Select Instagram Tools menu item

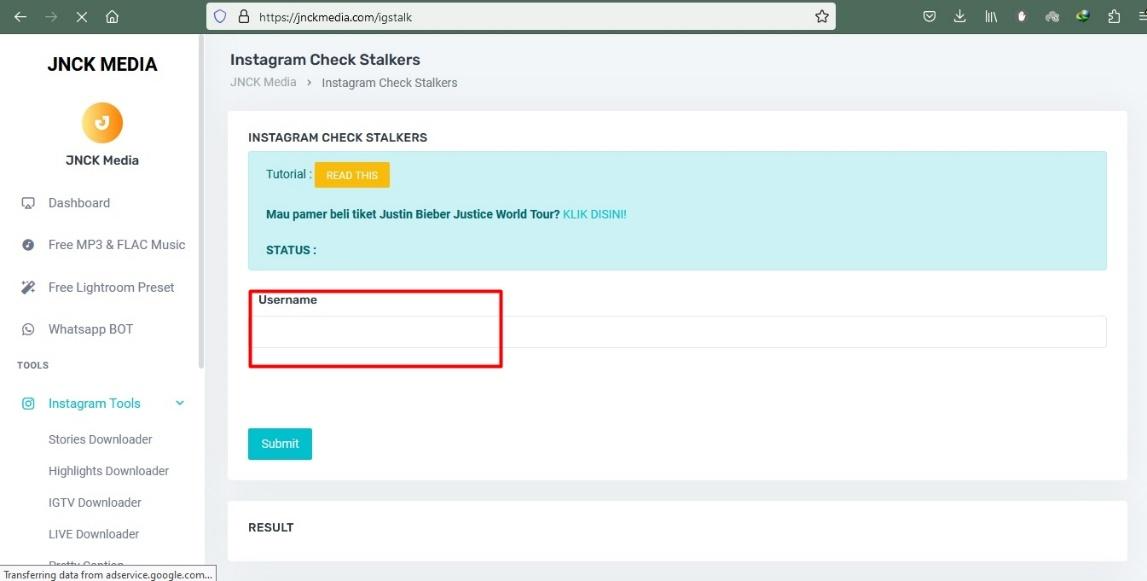point(94,404)
